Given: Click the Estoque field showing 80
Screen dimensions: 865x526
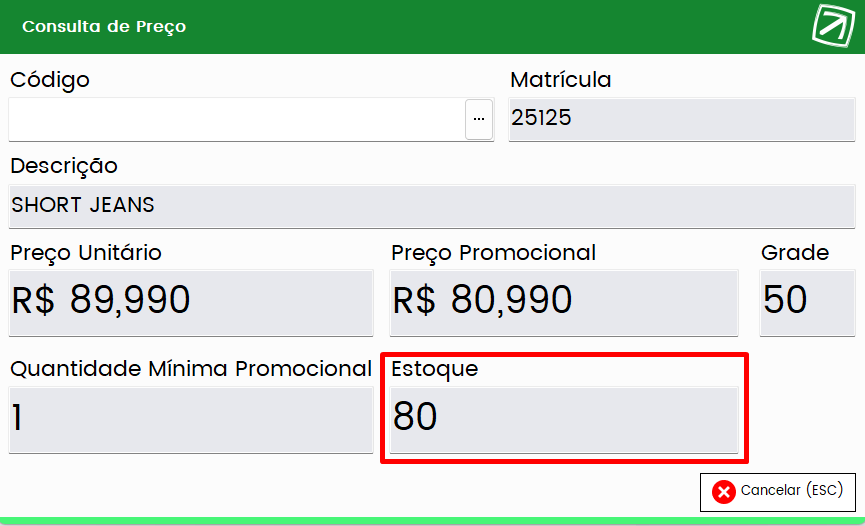Looking at the screenshot, I should tap(564, 420).
